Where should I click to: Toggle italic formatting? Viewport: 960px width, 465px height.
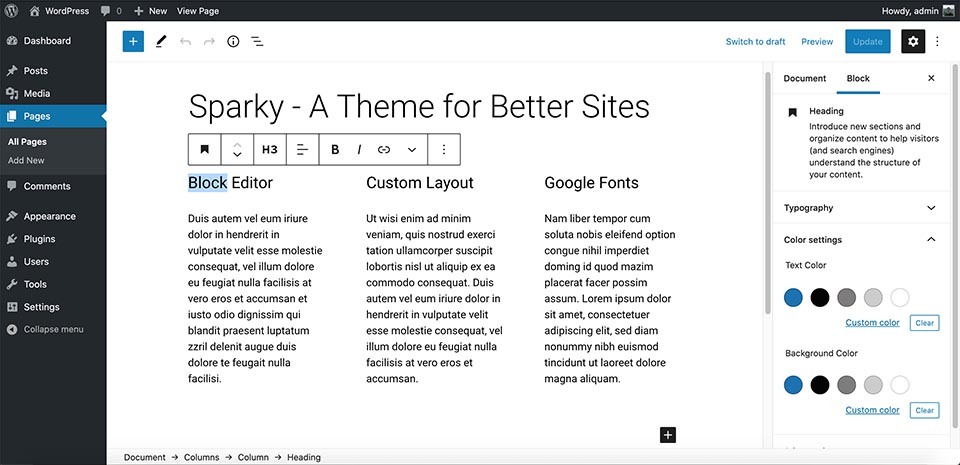359,149
